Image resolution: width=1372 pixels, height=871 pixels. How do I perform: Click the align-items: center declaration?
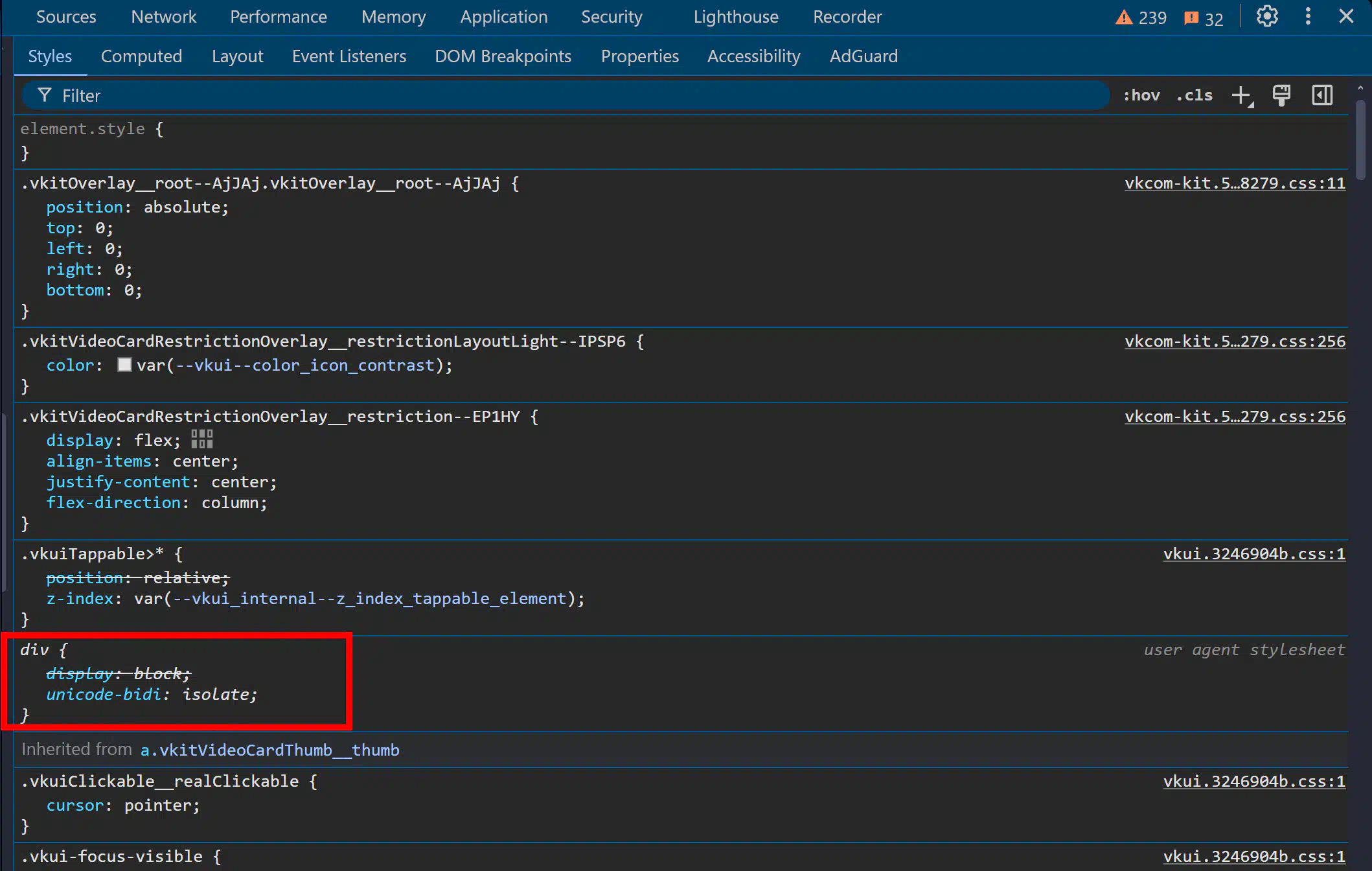(143, 461)
